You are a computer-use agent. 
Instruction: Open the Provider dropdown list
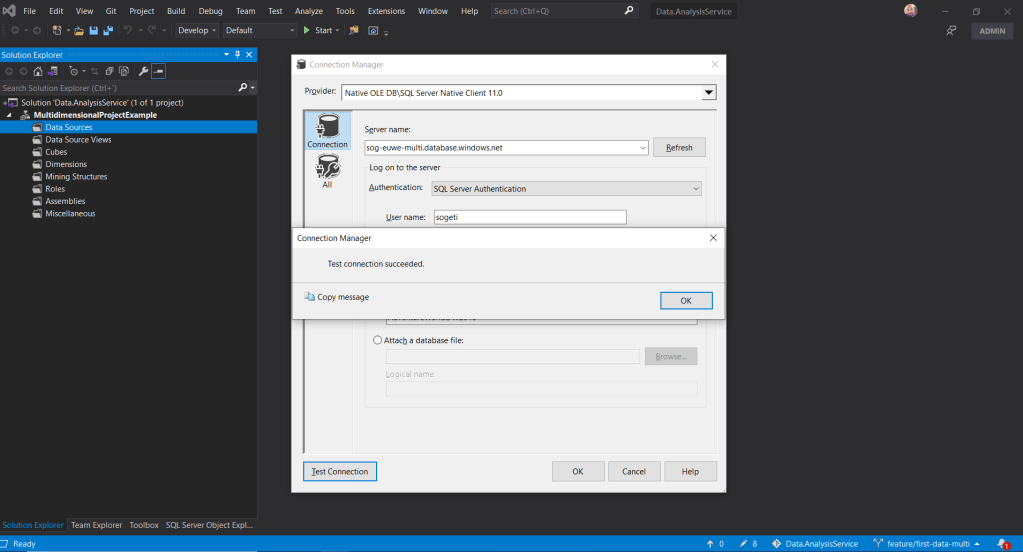709,92
